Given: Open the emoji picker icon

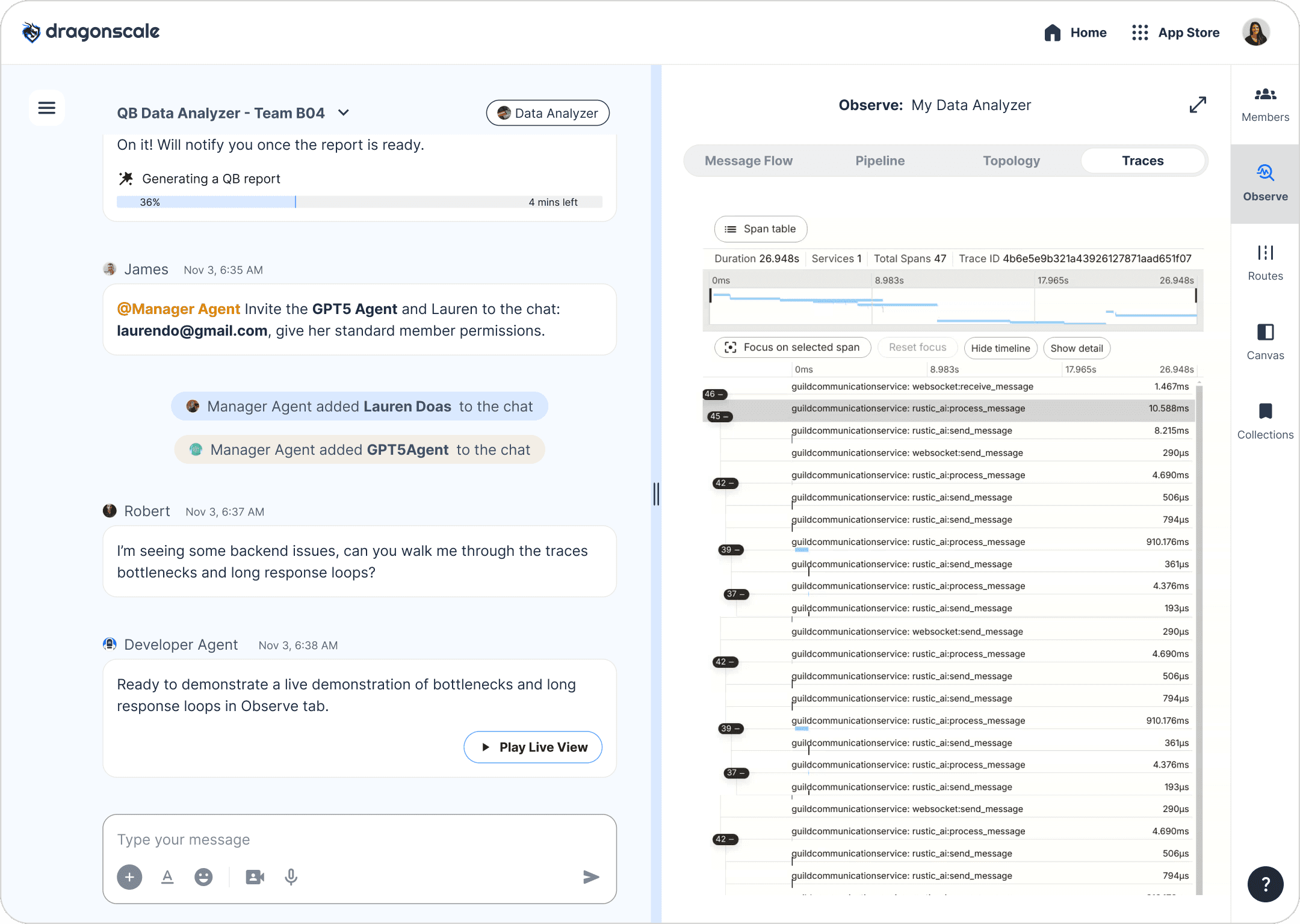Looking at the screenshot, I should [x=203, y=877].
